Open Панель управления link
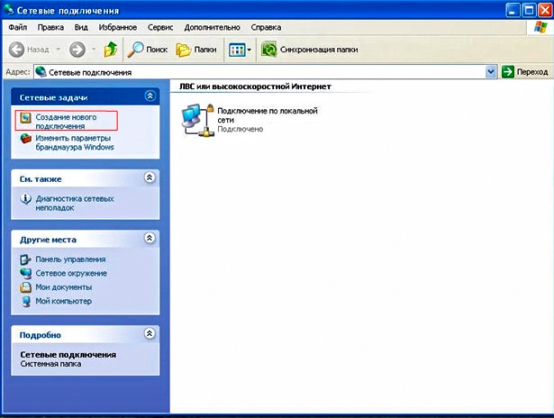554x418 pixels. point(70,259)
